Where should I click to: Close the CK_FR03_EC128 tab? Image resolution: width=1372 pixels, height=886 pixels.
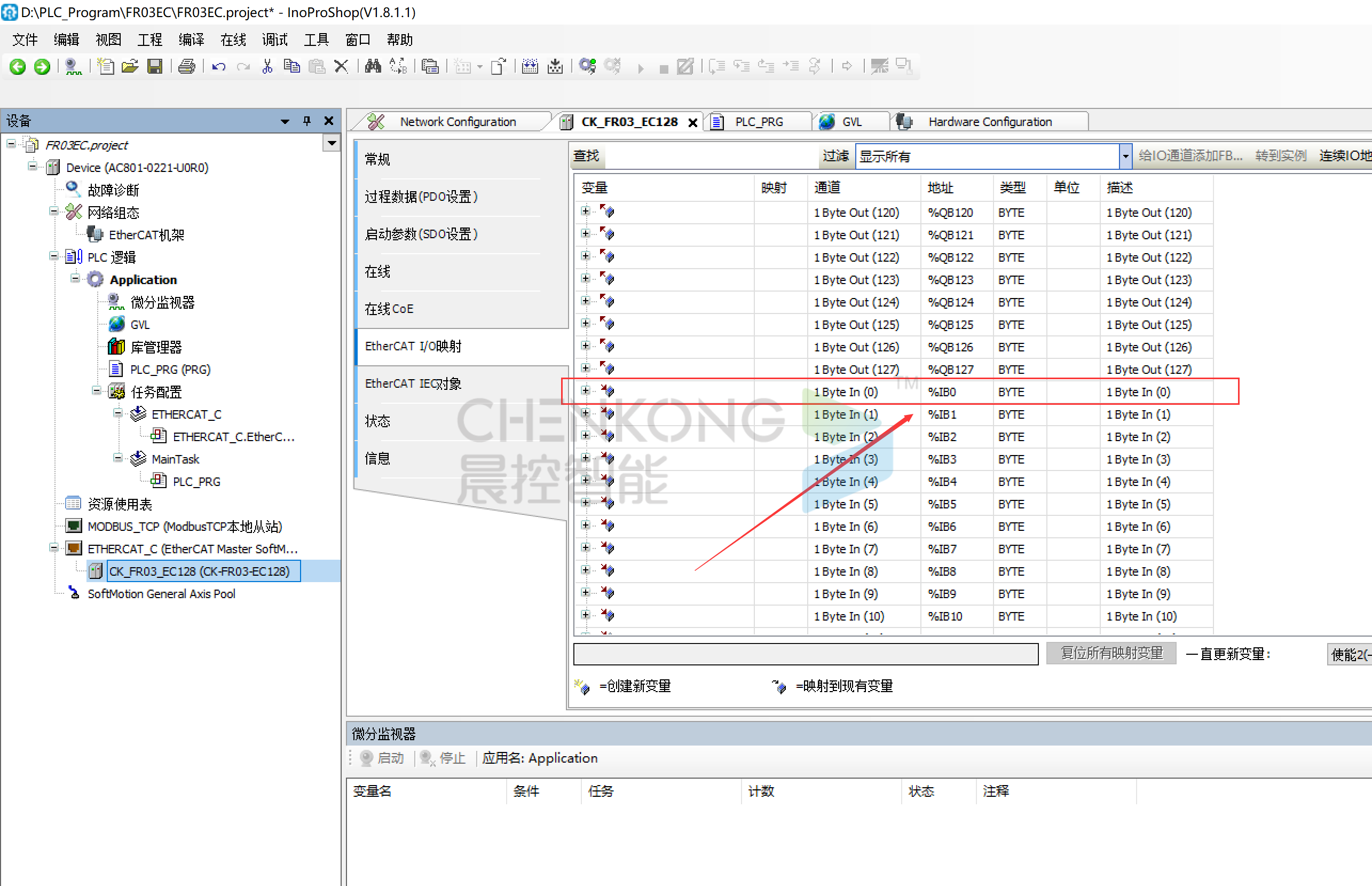click(x=693, y=122)
